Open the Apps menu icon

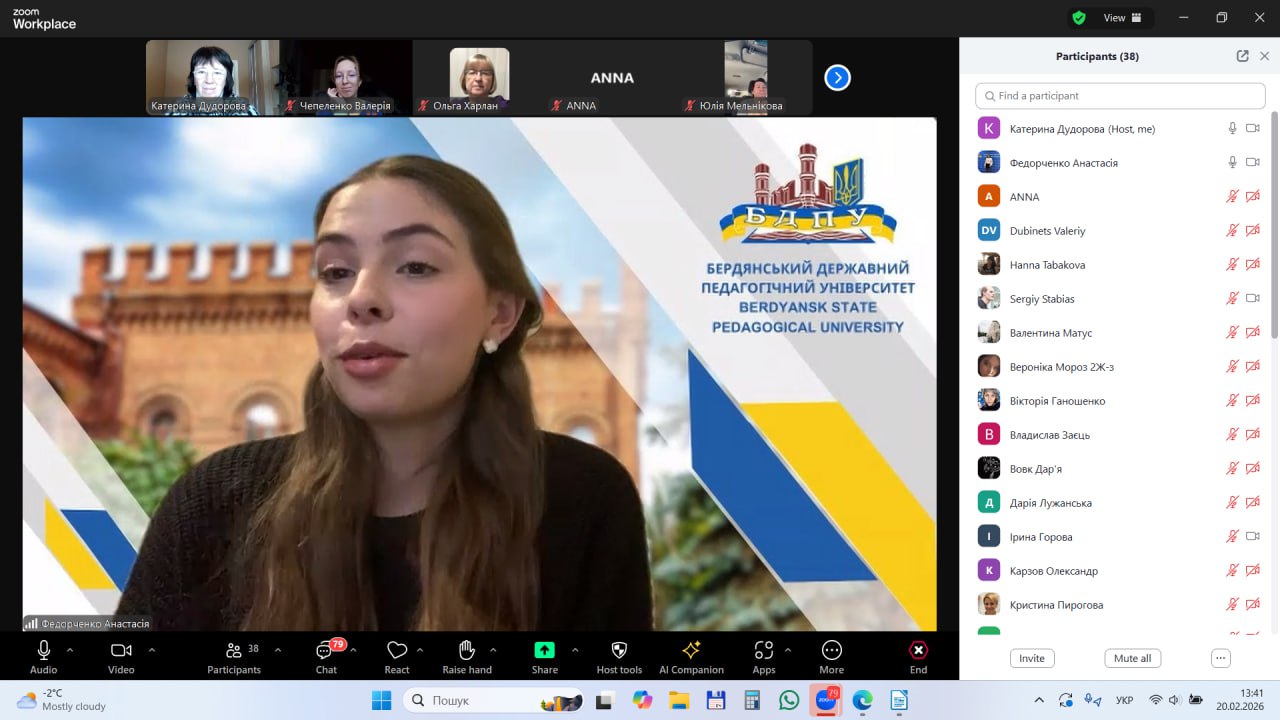tap(764, 652)
